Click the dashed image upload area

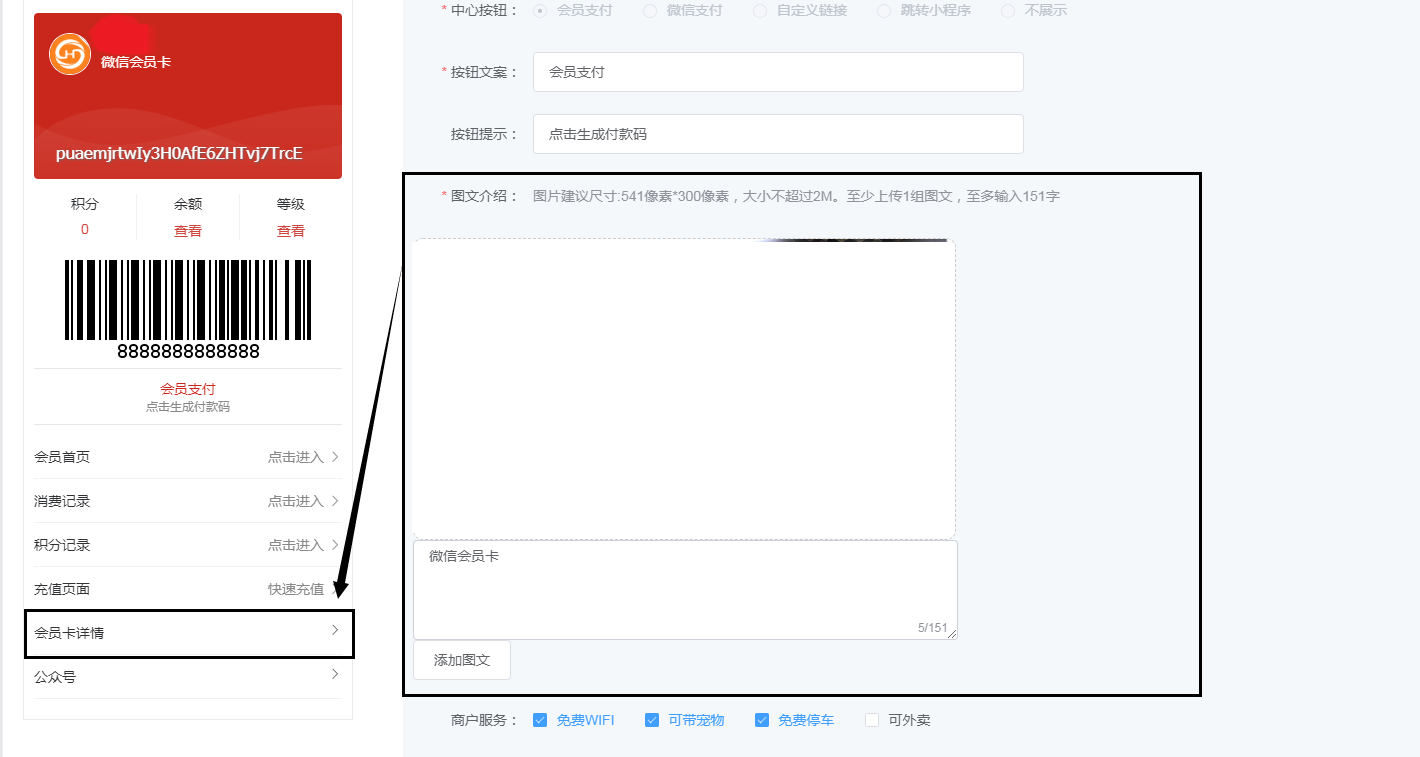point(684,388)
